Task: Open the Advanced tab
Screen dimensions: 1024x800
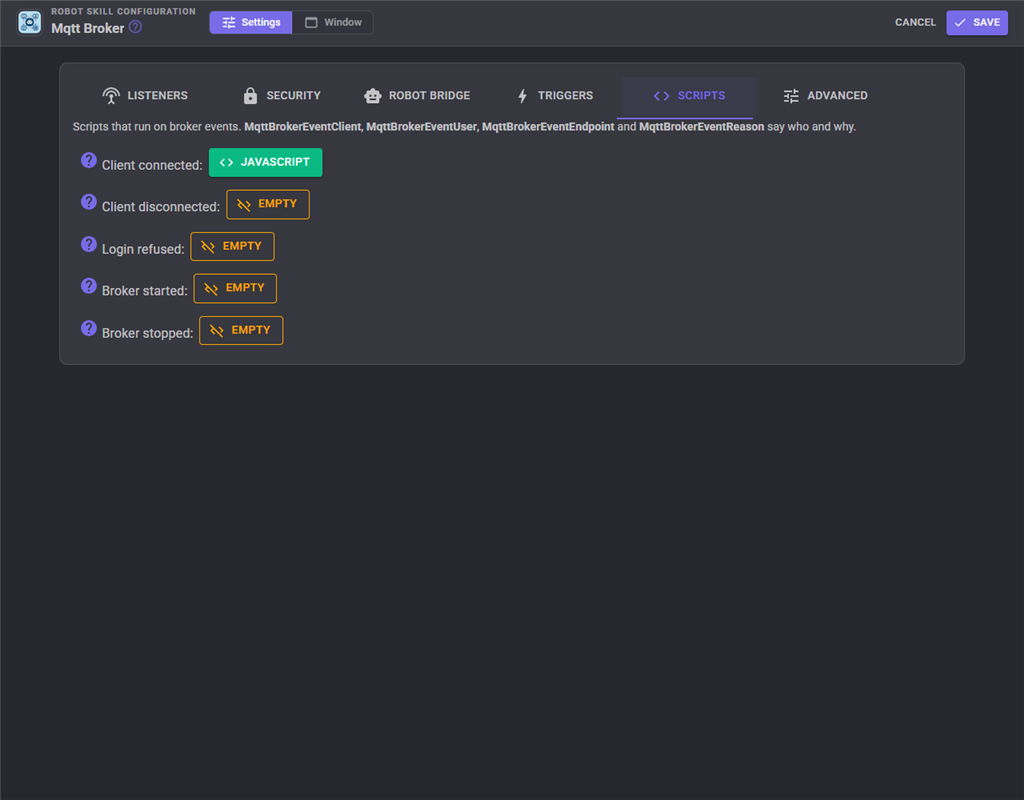Action: (x=825, y=96)
